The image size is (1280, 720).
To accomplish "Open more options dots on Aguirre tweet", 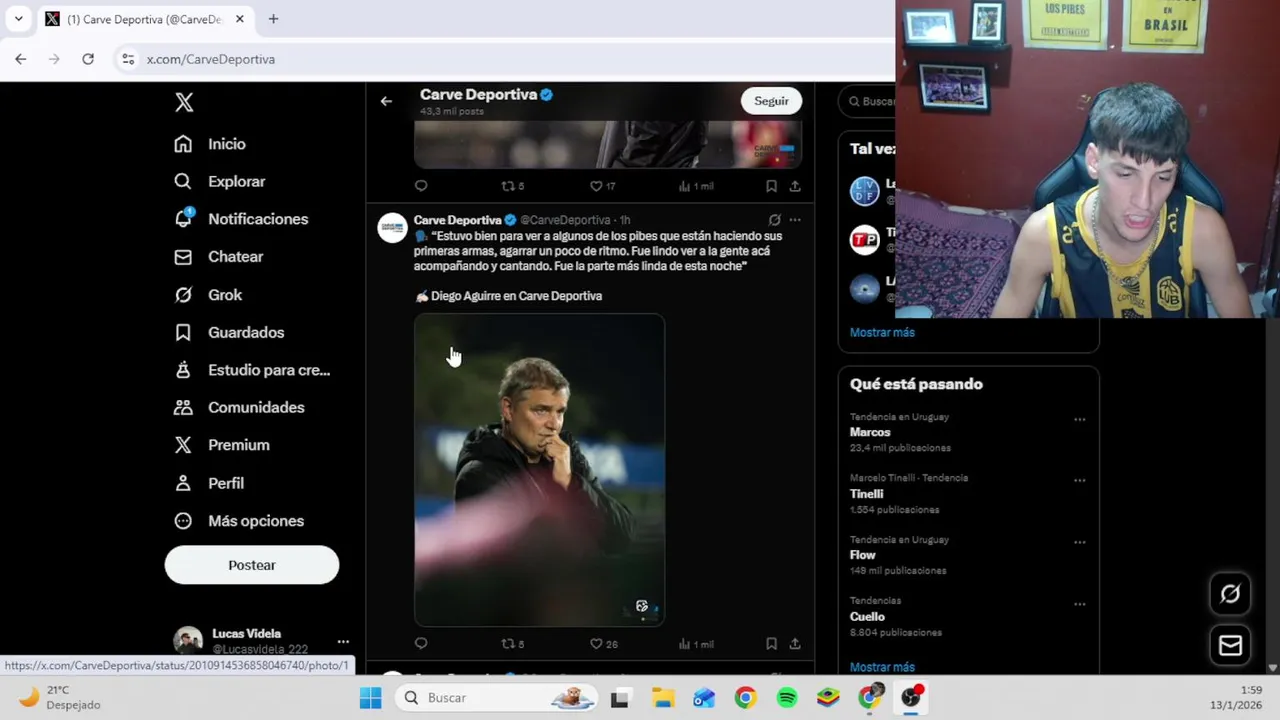I will 795,220.
